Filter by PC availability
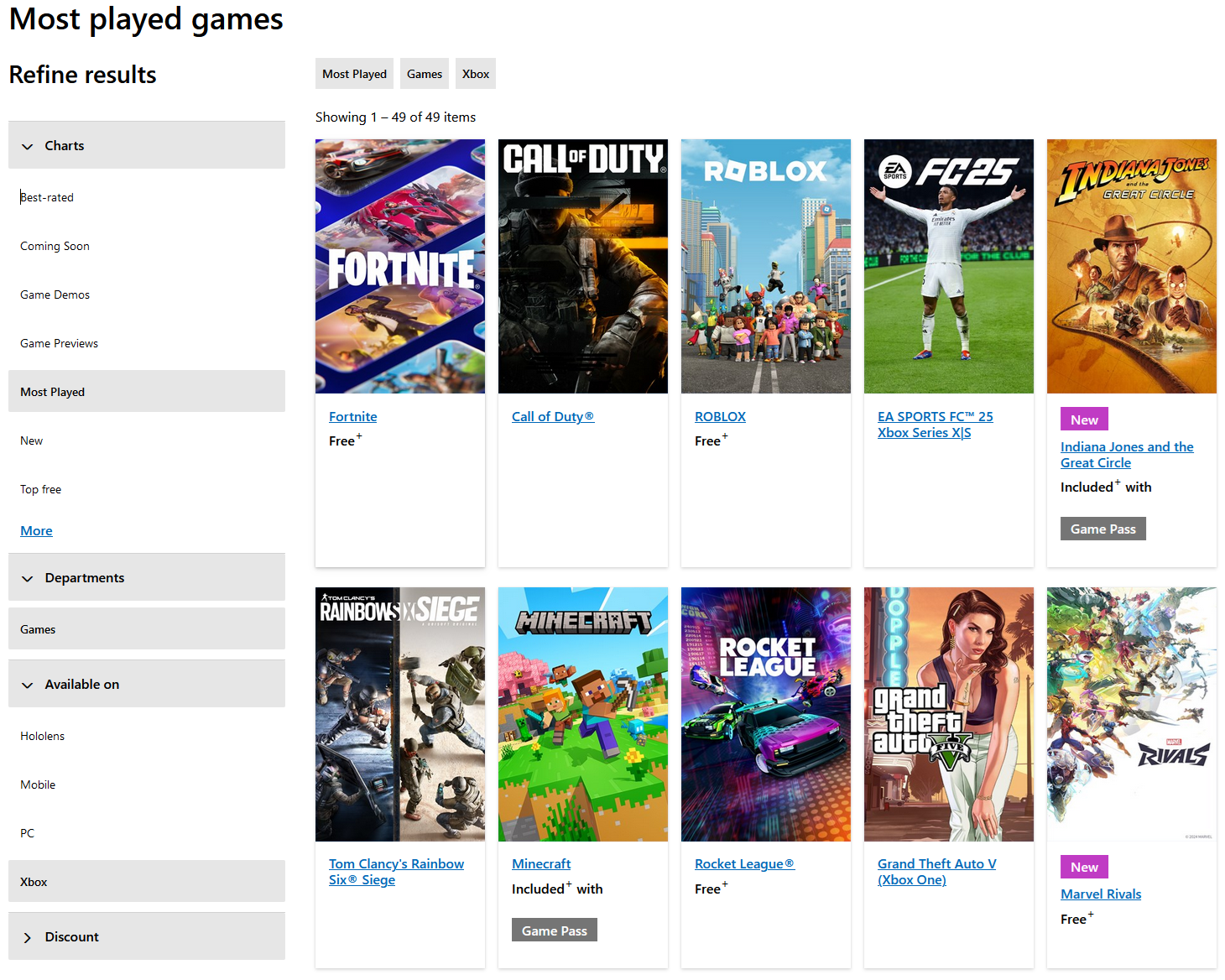The image size is (1225, 980). coord(27,833)
